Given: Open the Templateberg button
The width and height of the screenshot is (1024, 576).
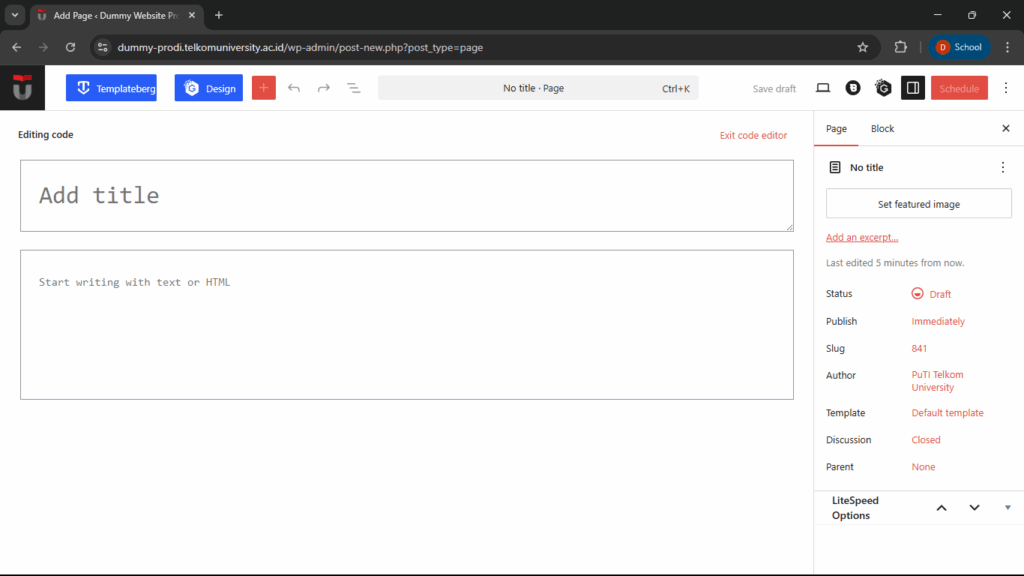Looking at the screenshot, I should [111, 88].
